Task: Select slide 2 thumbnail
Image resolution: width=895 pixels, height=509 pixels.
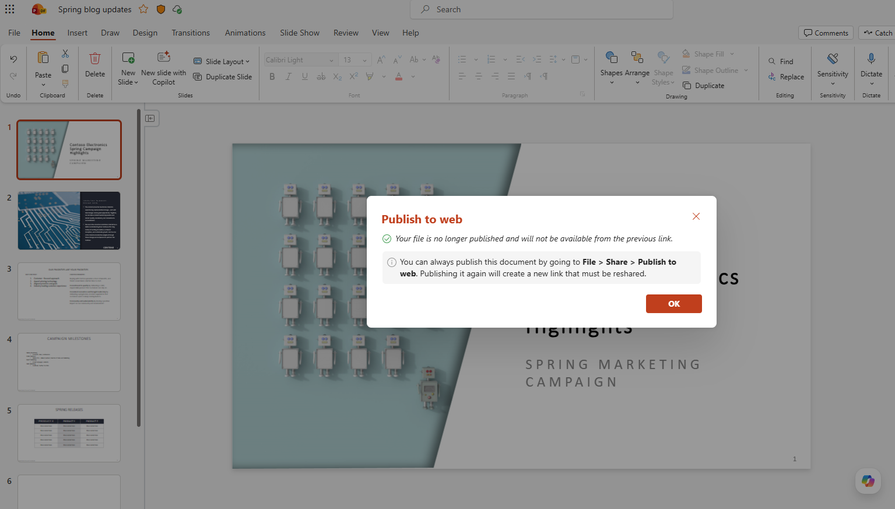Action: 69,220
